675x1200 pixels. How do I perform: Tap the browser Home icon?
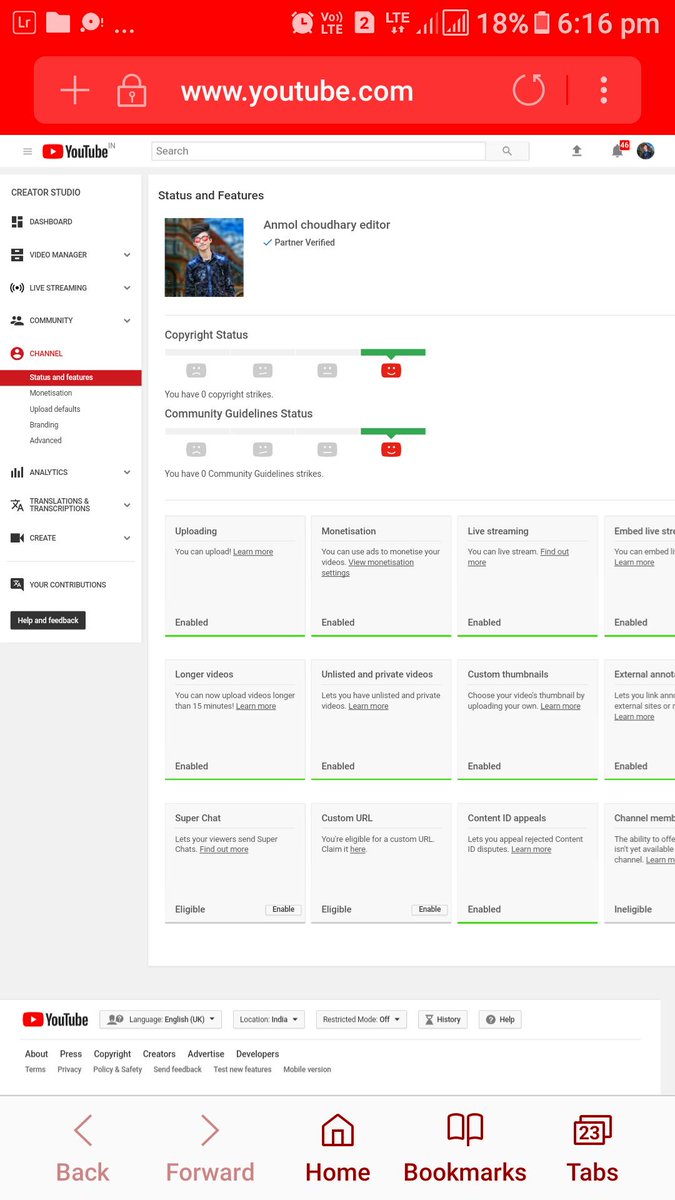pos(338,1130)
